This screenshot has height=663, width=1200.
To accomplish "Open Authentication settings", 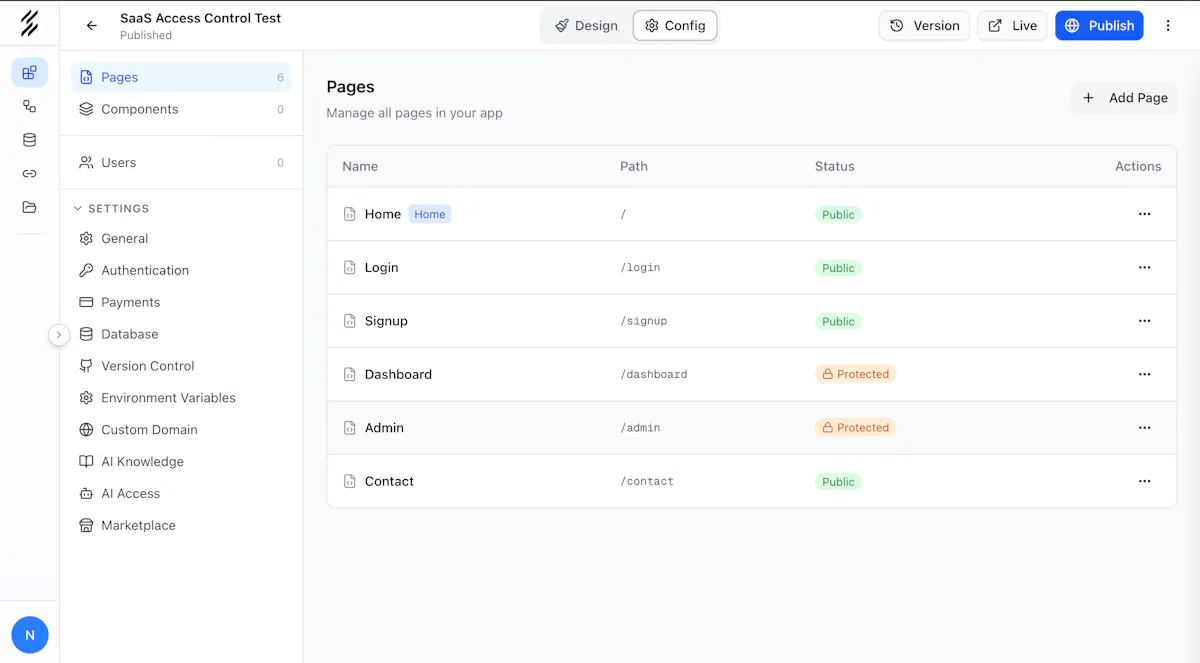I will click(144, 270).
